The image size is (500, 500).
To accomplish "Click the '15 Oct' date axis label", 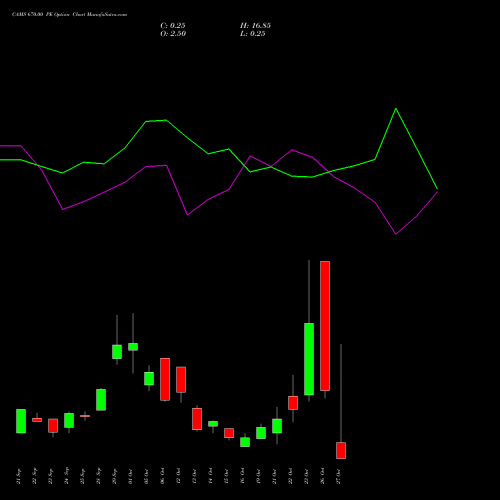I will (x=227, y=476).
